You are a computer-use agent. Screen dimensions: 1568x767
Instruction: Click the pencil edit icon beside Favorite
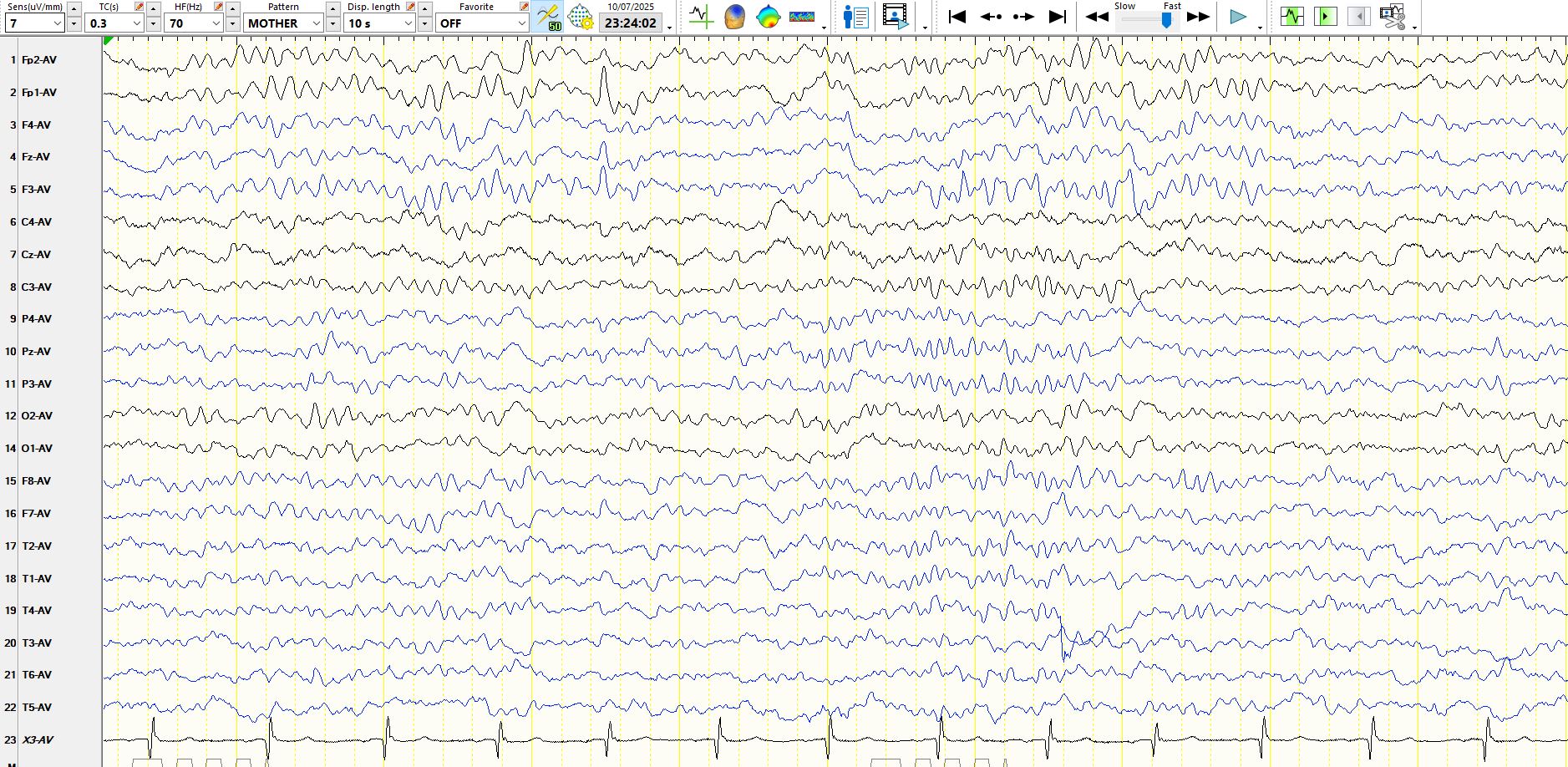point(524,7)
